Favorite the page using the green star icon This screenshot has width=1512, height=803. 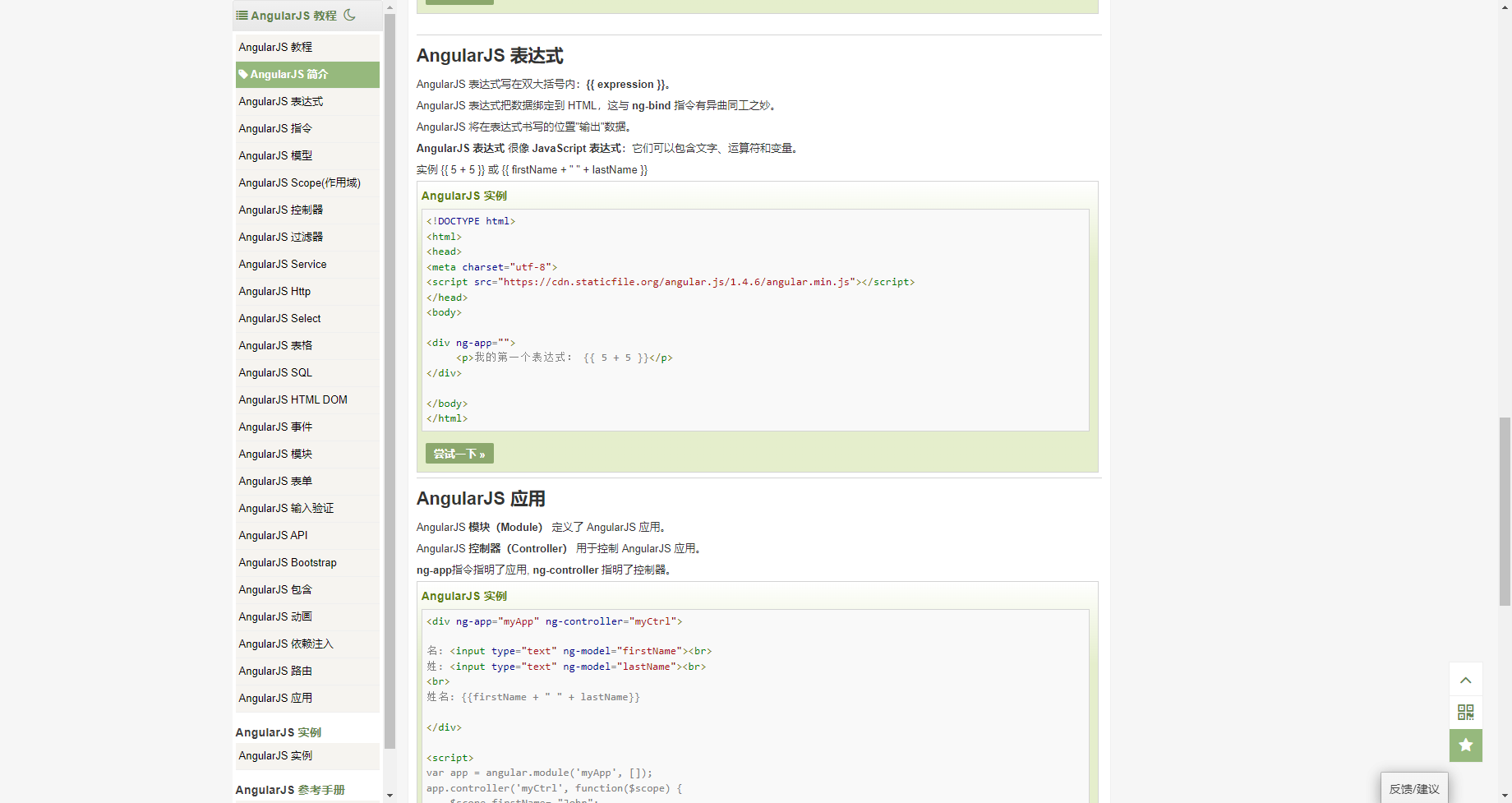pyautogui.click(x=1466, y=745)
